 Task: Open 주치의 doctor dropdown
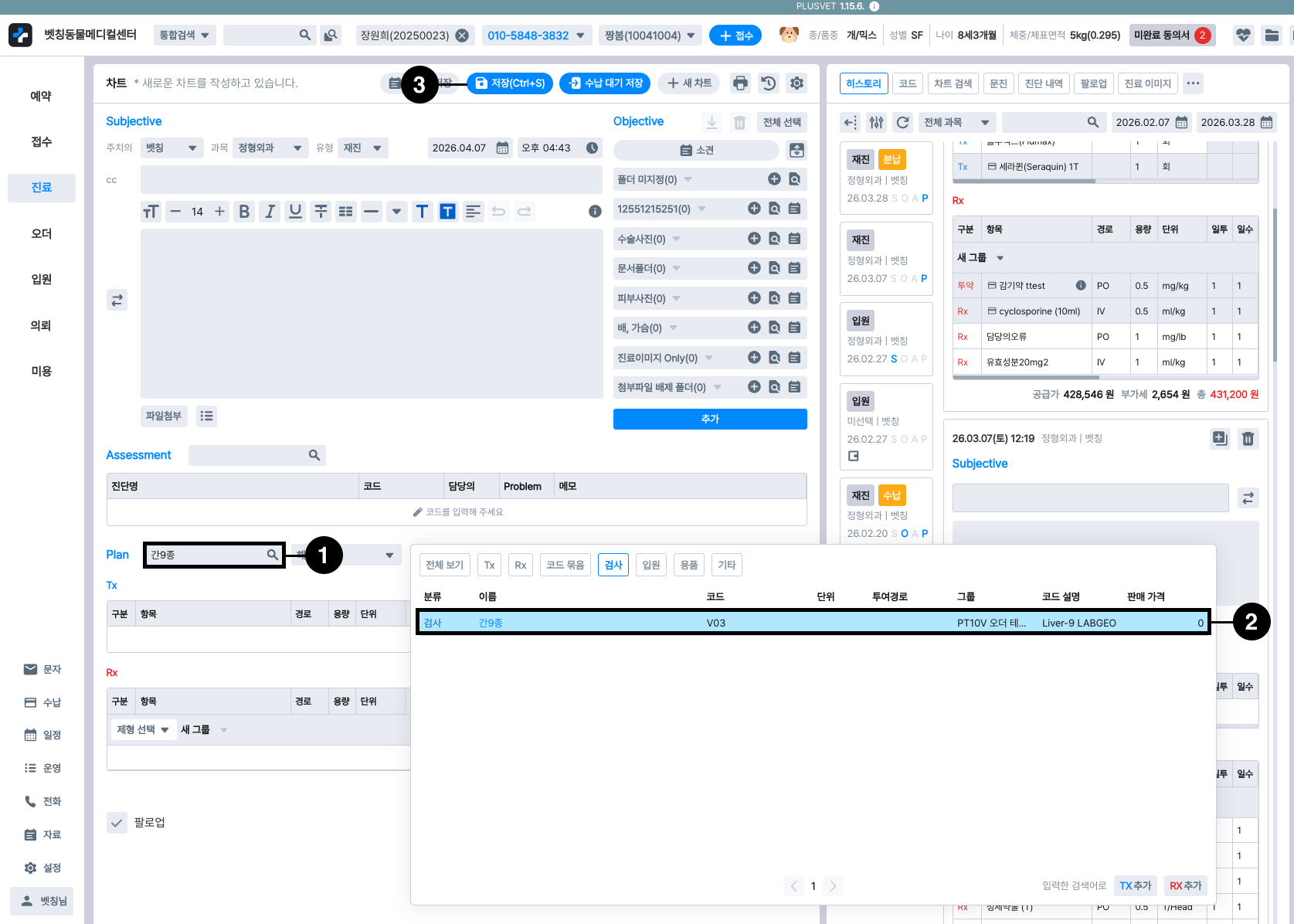(172, 148)
